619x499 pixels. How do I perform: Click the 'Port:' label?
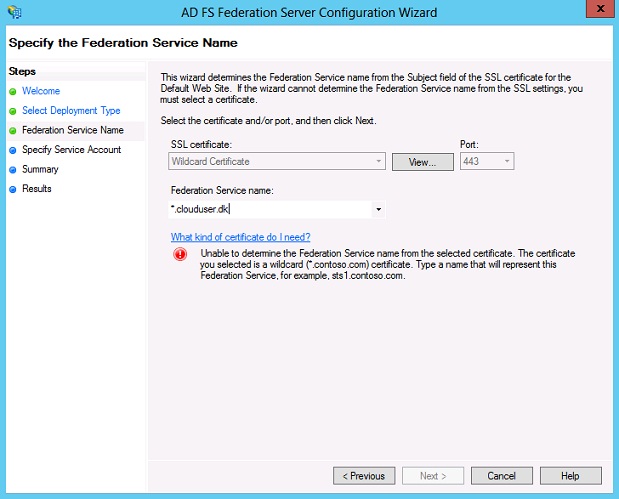pos(469,144)
